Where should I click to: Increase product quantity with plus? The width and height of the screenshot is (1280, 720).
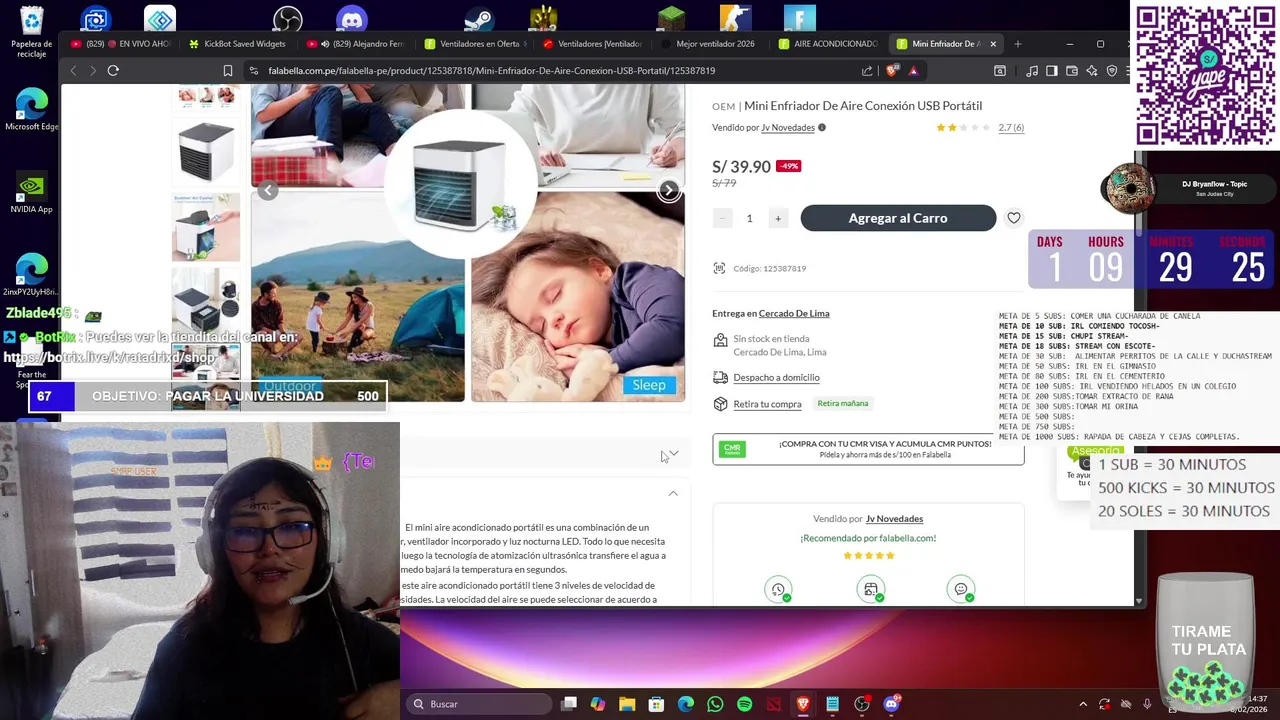[x=777, y=218]
